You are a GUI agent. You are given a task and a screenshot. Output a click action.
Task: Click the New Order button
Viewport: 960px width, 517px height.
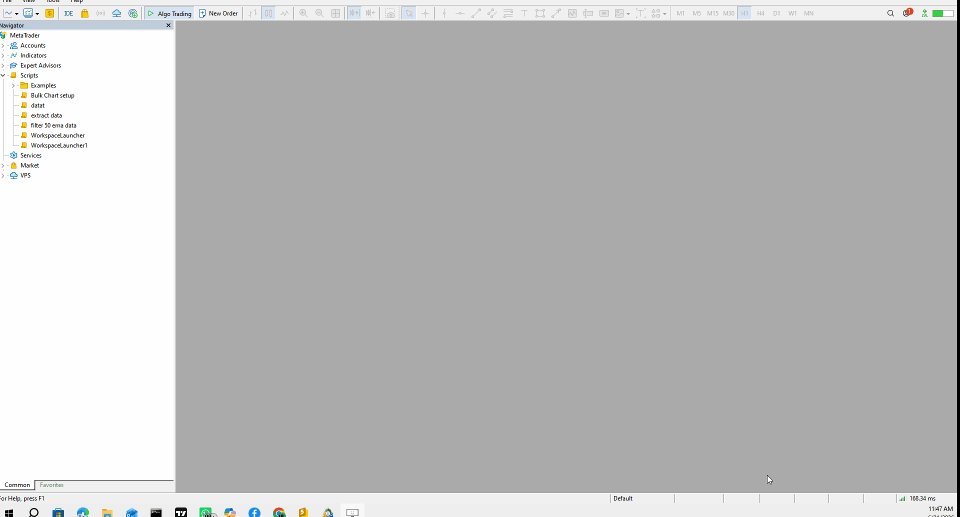tap(219, 13)
